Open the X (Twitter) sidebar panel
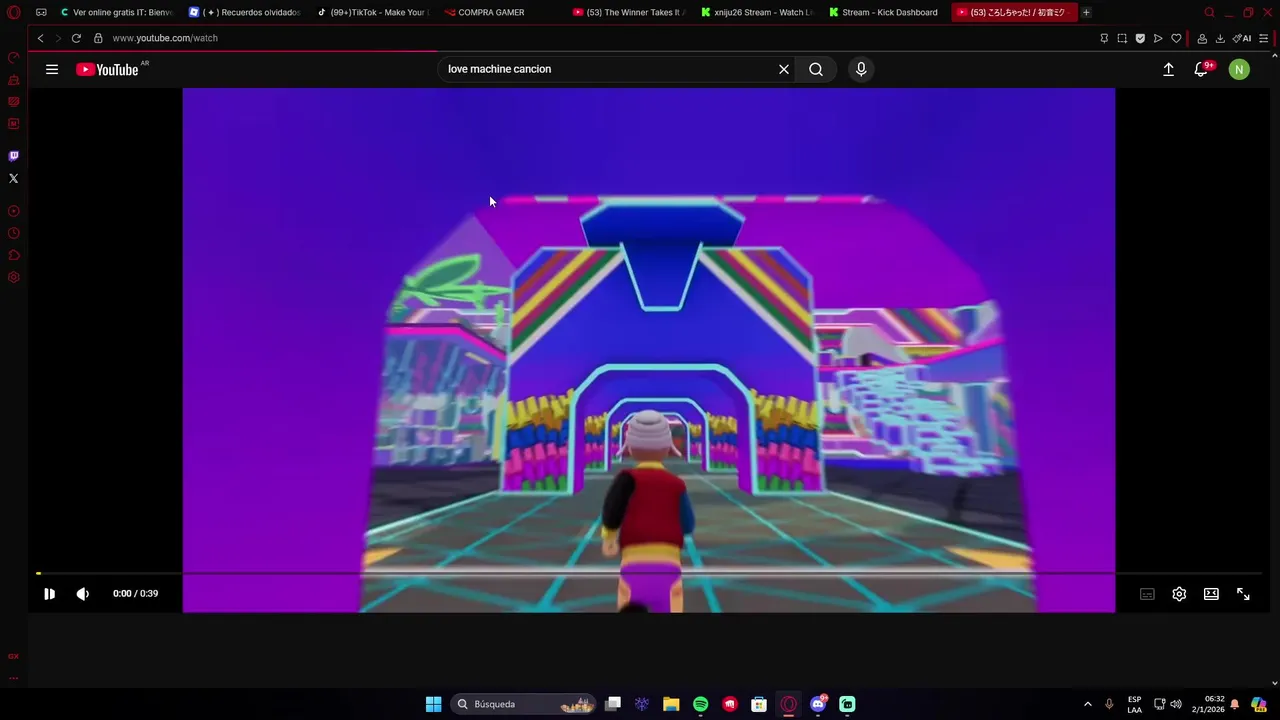The width and height of the screenshot is (1280, 720). (14, 178)
